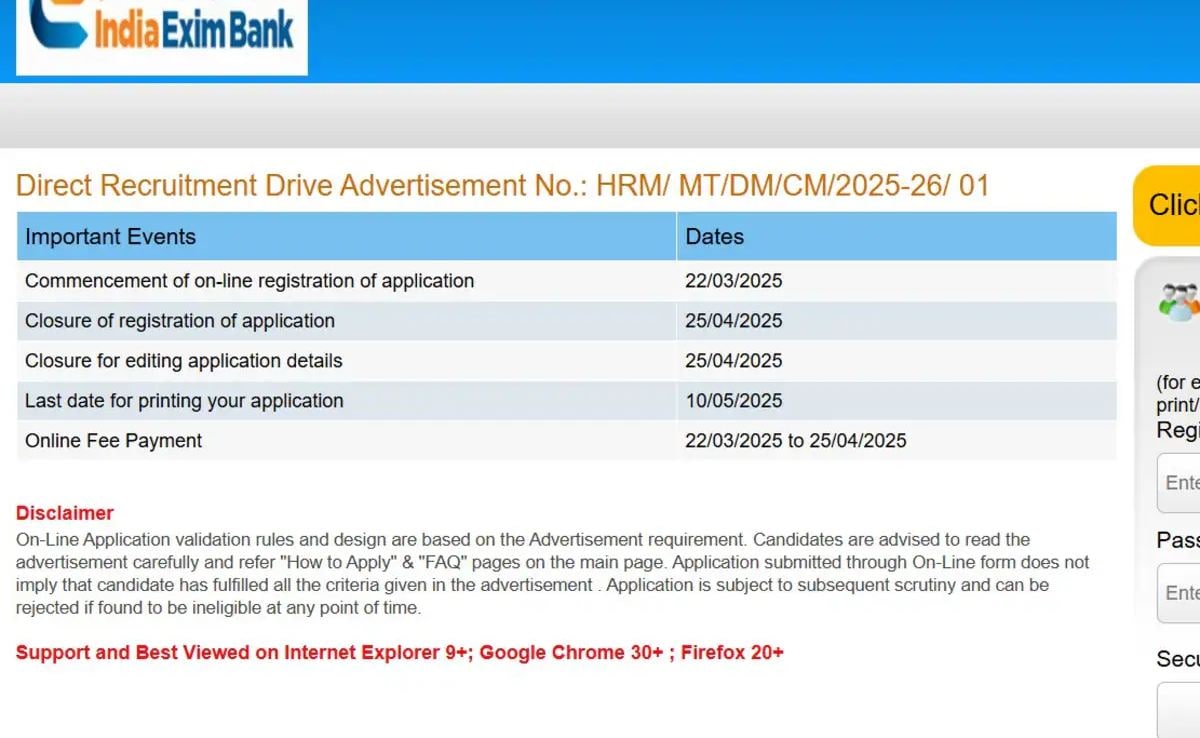This screenshot has width=1200, height=738.
Task: Click the Security code input box
Action: click(1179, 710)
